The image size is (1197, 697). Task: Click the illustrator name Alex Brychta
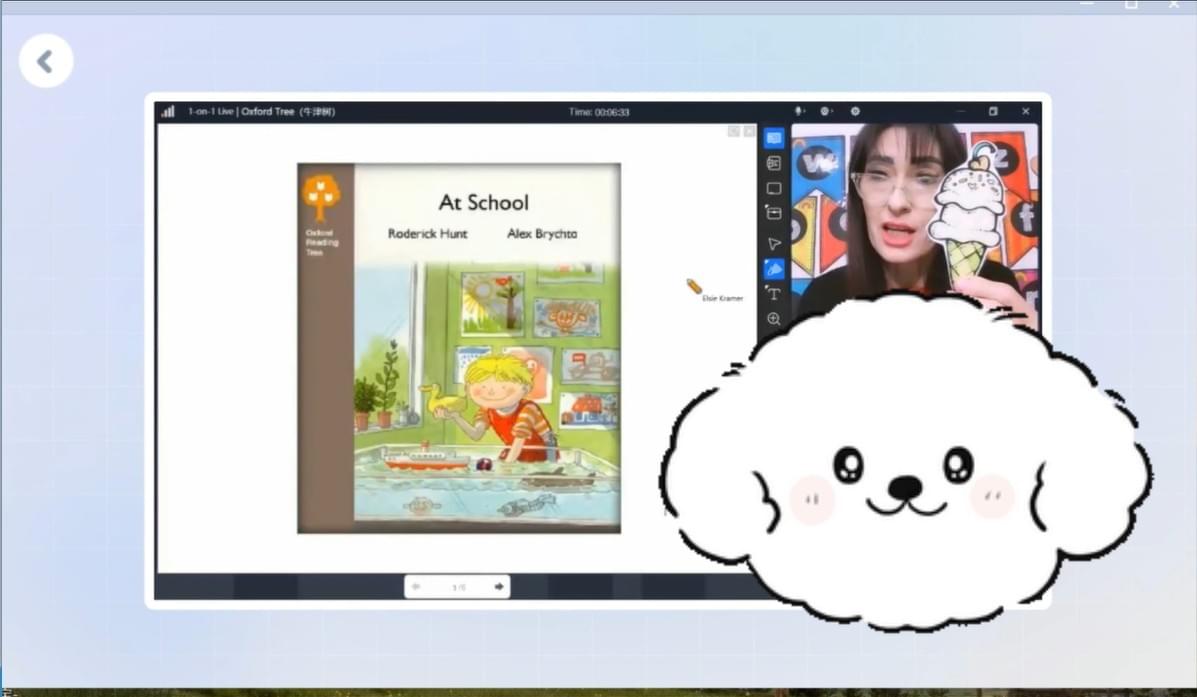[x=542, y=234]
